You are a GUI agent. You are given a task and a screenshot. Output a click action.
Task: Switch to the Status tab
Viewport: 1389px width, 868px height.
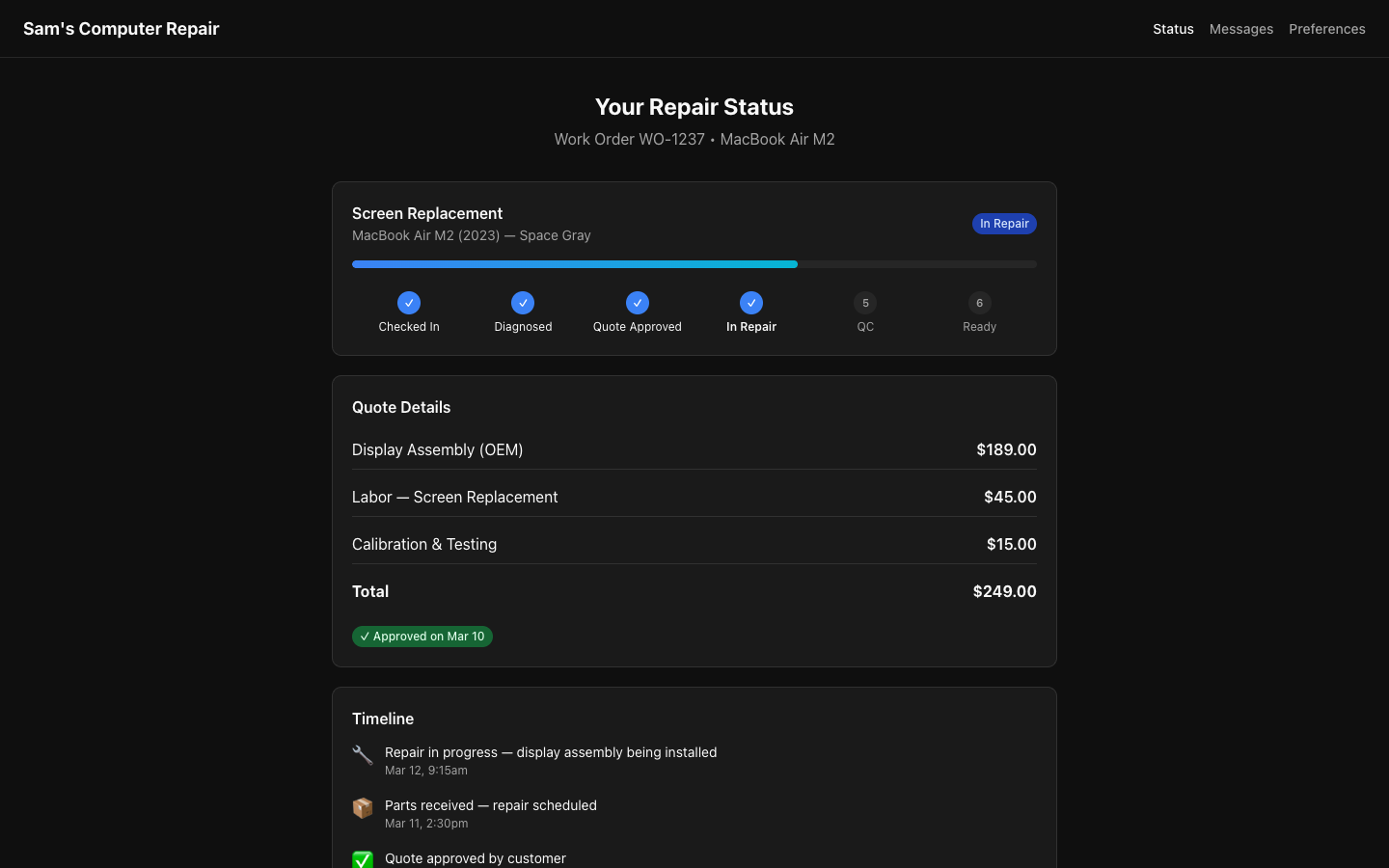(x=1173, y=29)
